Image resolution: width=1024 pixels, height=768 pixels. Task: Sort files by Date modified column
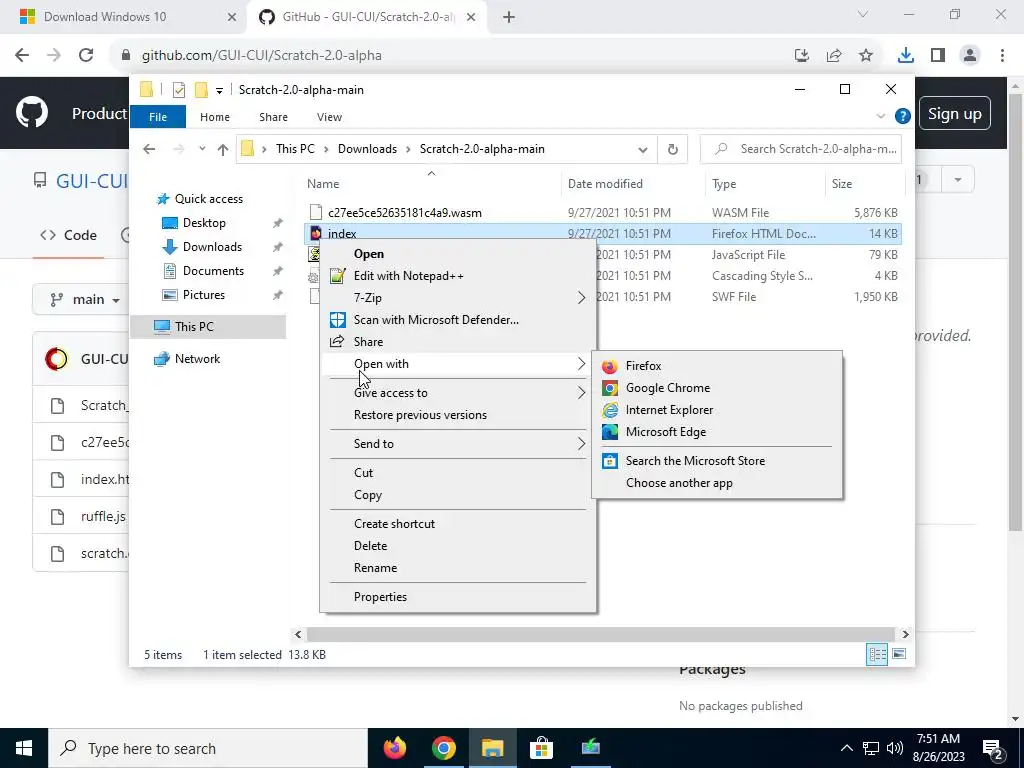pyautogui.click(x=605, y=184)
